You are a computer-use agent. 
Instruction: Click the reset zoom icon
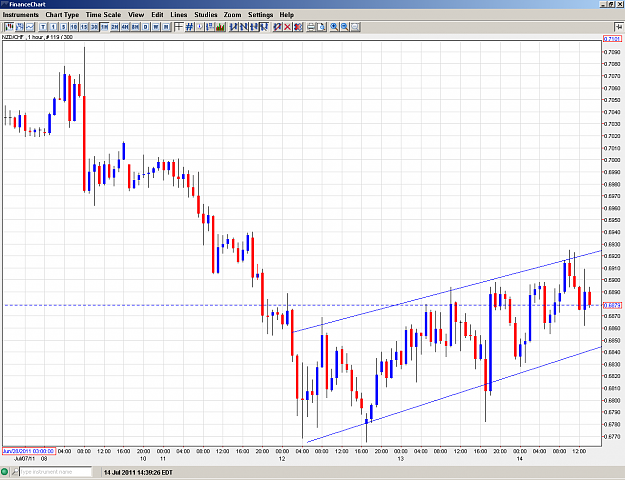(355, 27)
